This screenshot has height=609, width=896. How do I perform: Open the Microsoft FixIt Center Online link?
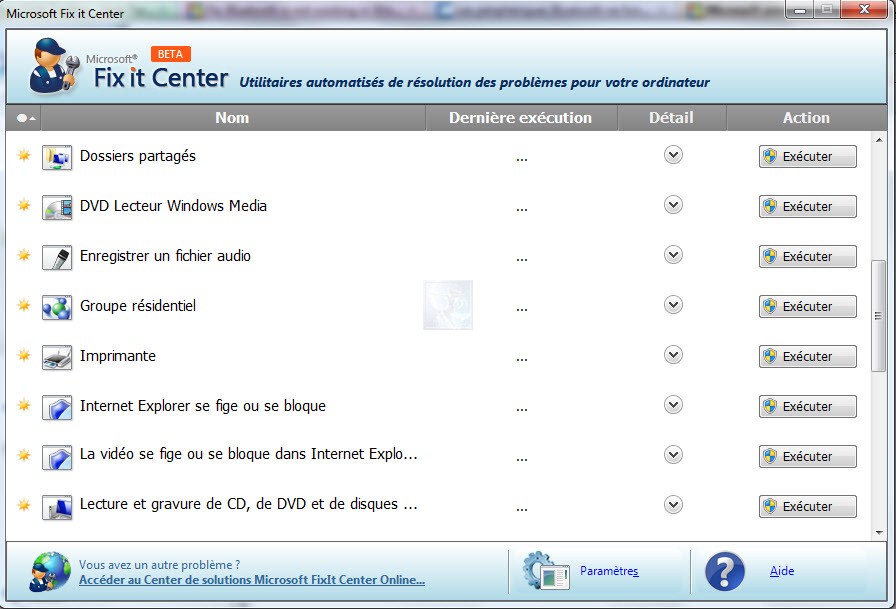(x=252, y=580)
